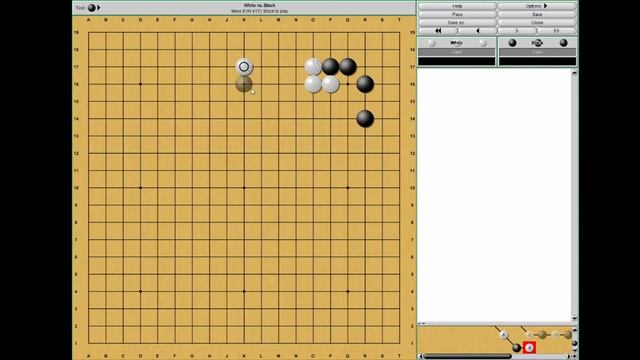Screen dimensions: 640x360
Task: Step forward one move (single-right arrow)
Action: click(x=517, y=31)
